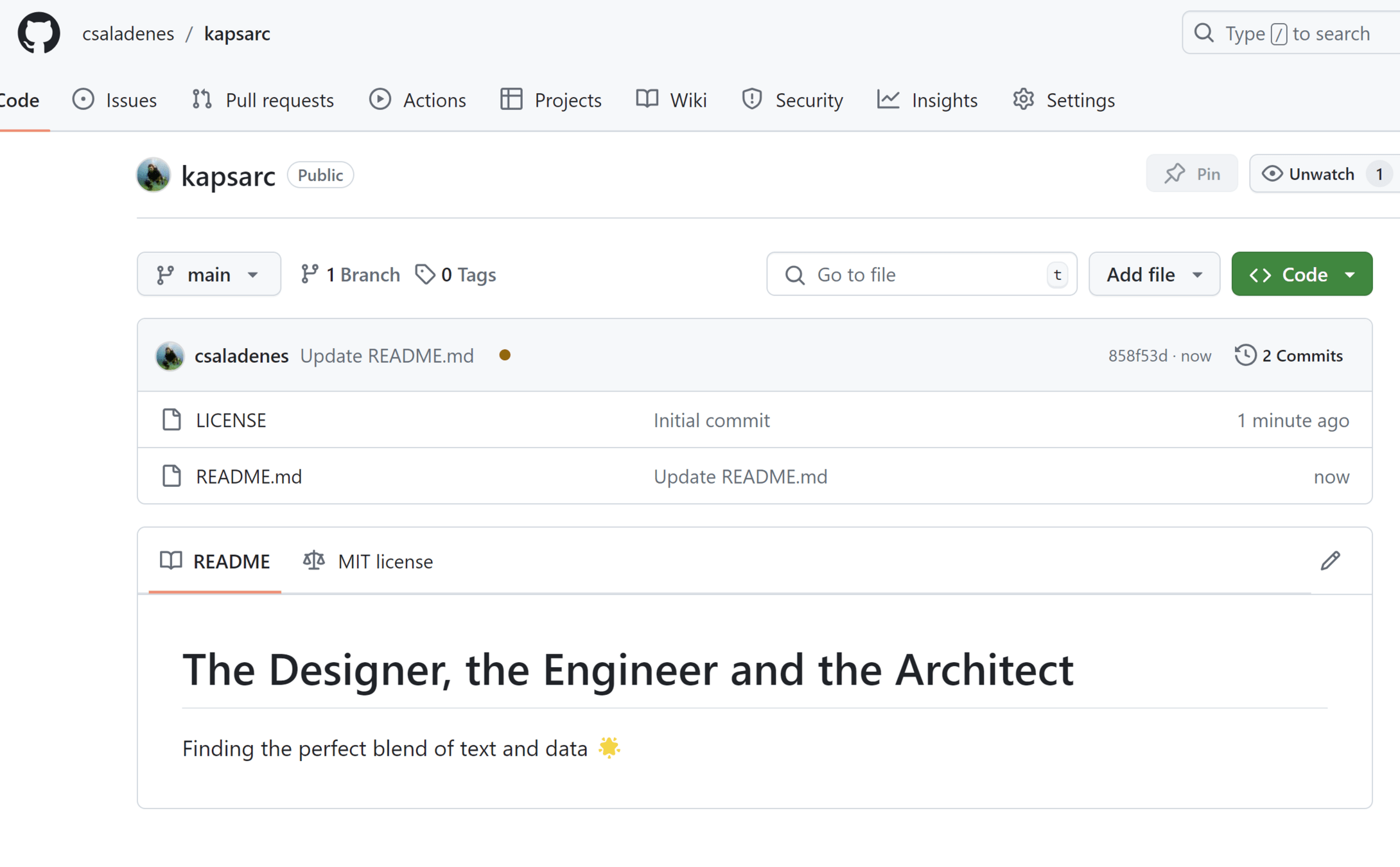The image size is (1400, 867).
Task: Click the GitHub octocat logo
Action: [39, 33]
